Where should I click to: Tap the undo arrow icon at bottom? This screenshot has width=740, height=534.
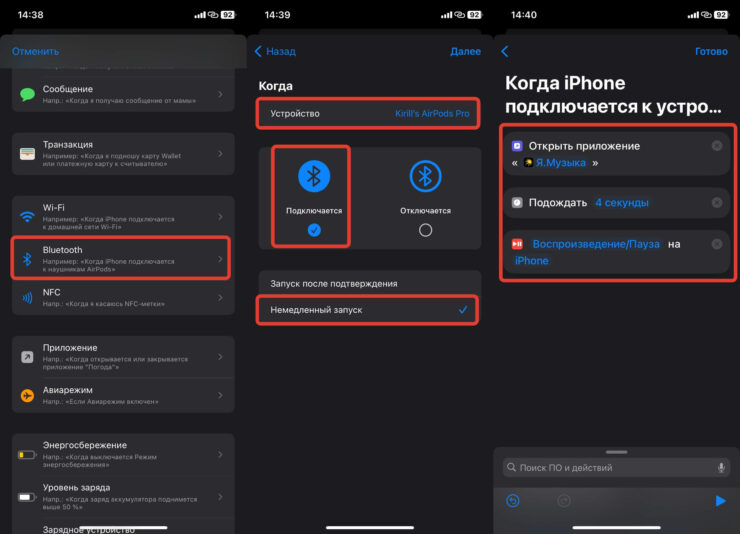[x=513, y=501]
